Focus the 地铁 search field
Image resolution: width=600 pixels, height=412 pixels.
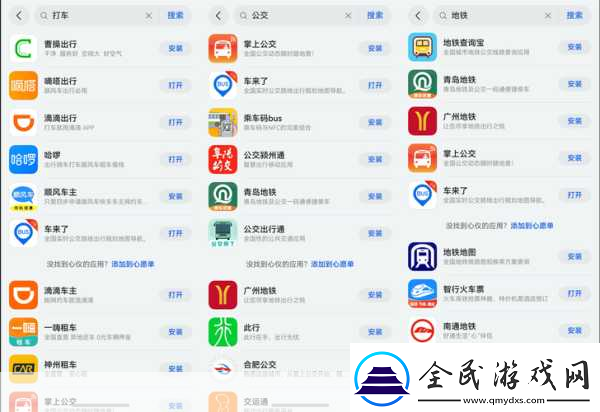(497, 16)
